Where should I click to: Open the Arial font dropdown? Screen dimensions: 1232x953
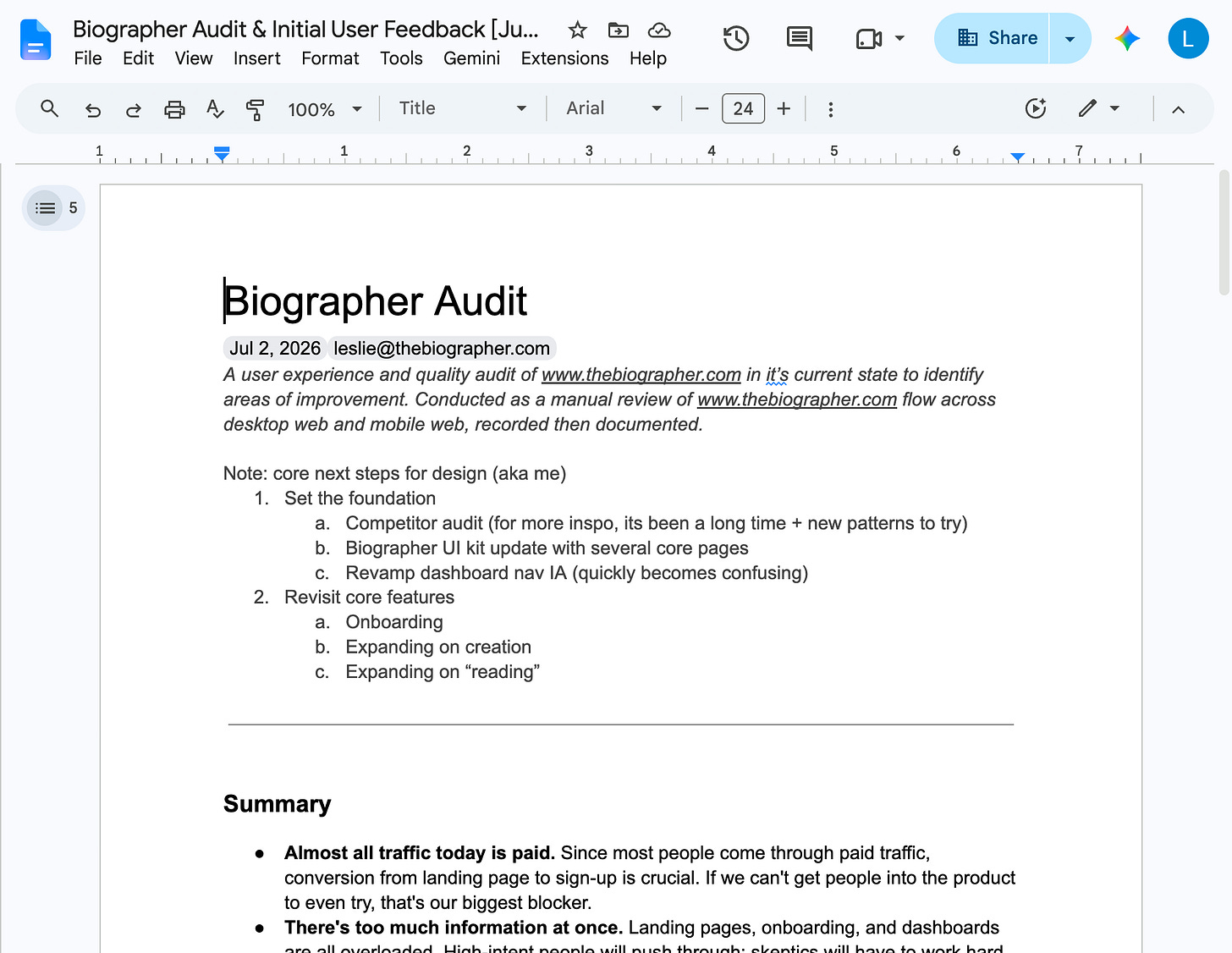[614, 108]
